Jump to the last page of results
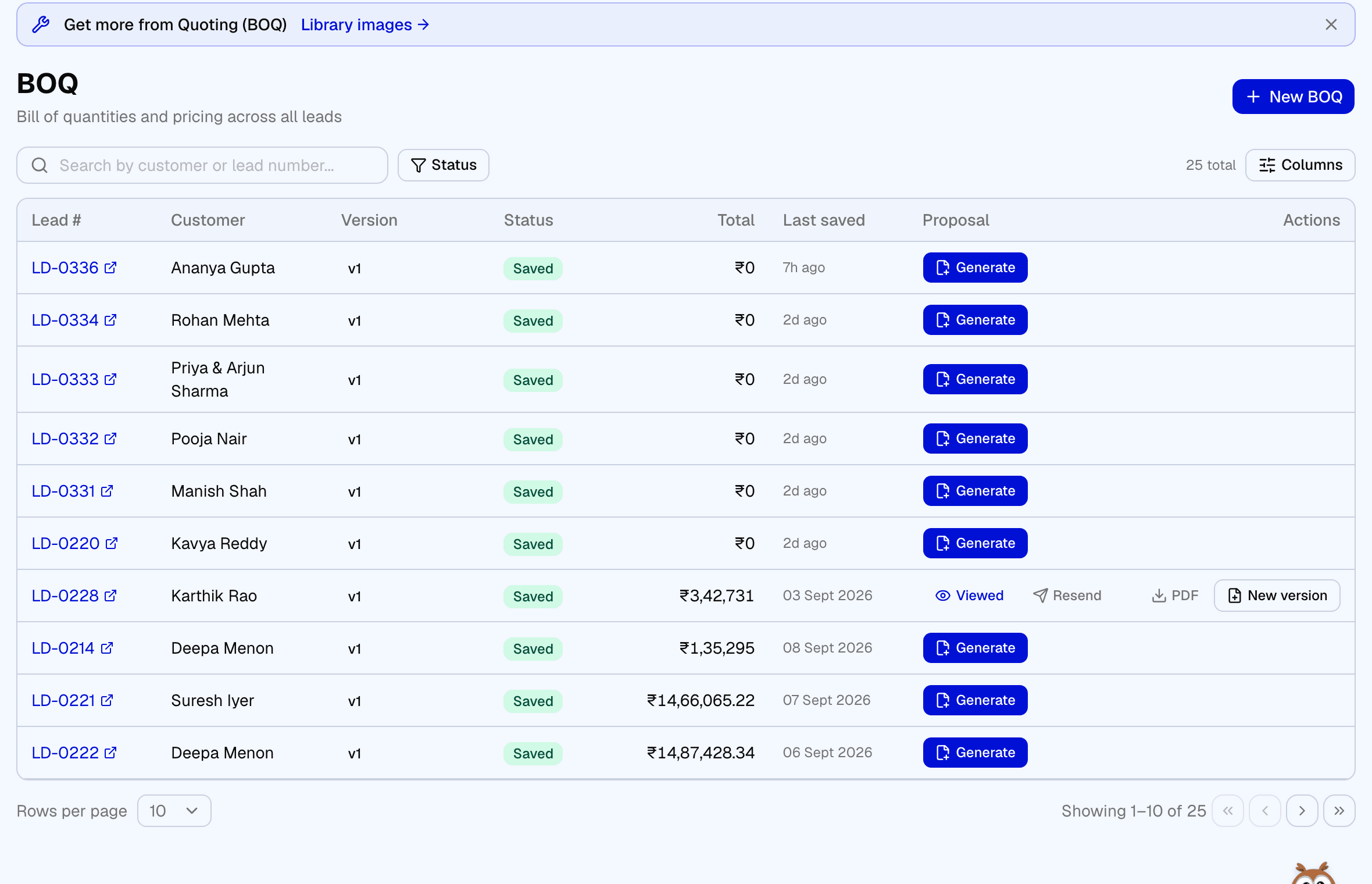Image resolution: width=1372 pixels, height=884 pixels. coord(1339,811)
